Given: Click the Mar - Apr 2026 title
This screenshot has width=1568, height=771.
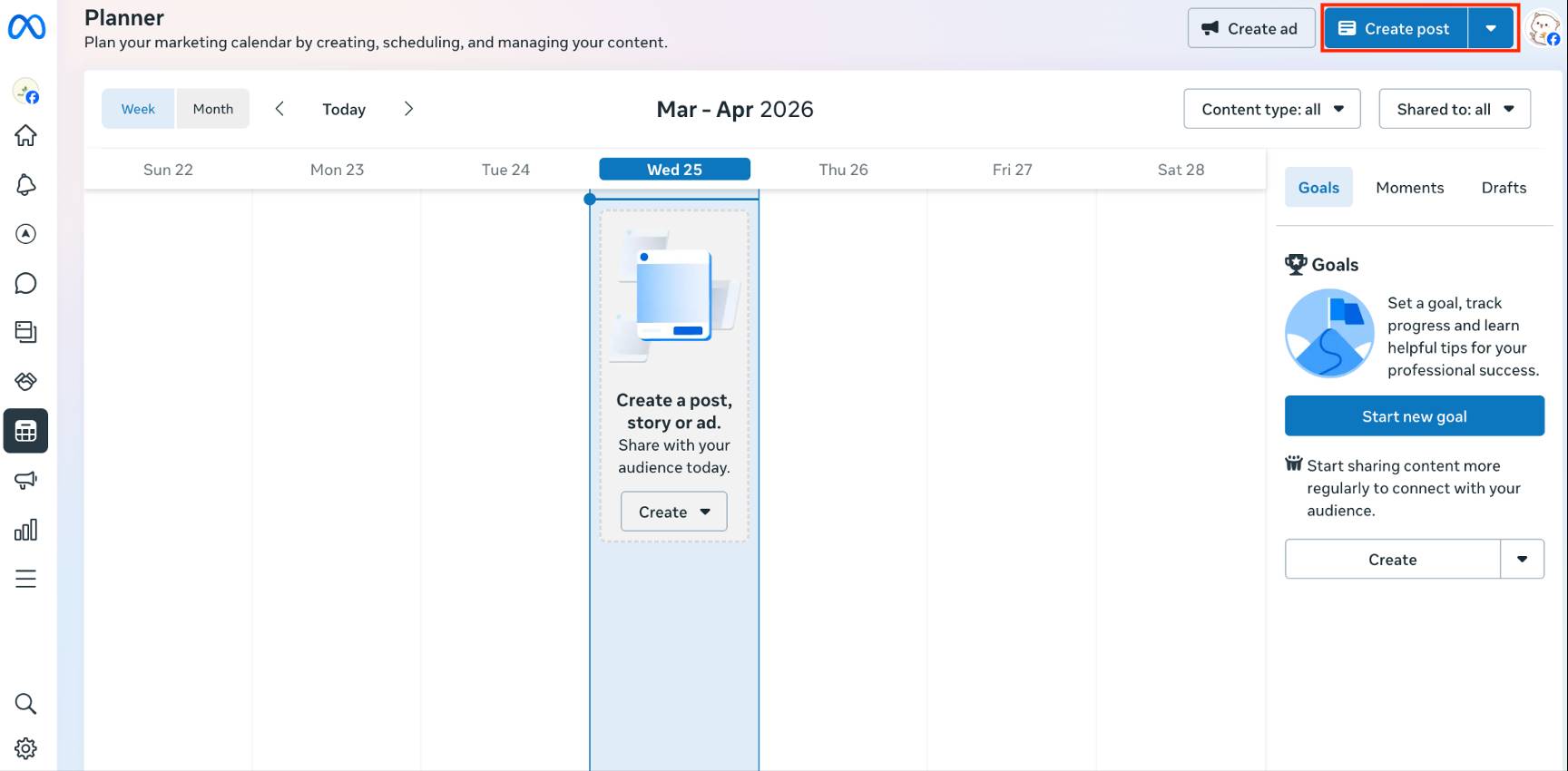Looking at the screenshot, I should (735, 109).
